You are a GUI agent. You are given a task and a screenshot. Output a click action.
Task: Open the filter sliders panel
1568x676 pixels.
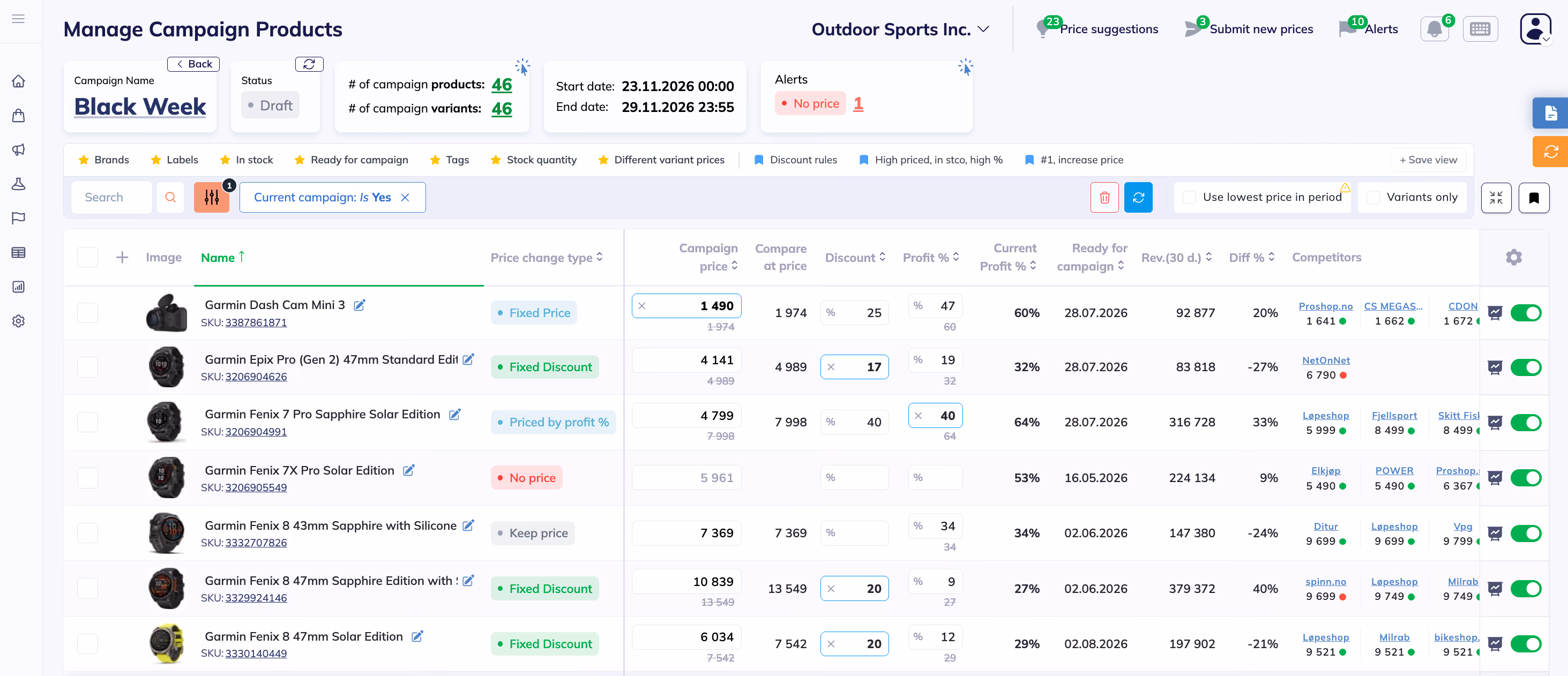point(211,197)
